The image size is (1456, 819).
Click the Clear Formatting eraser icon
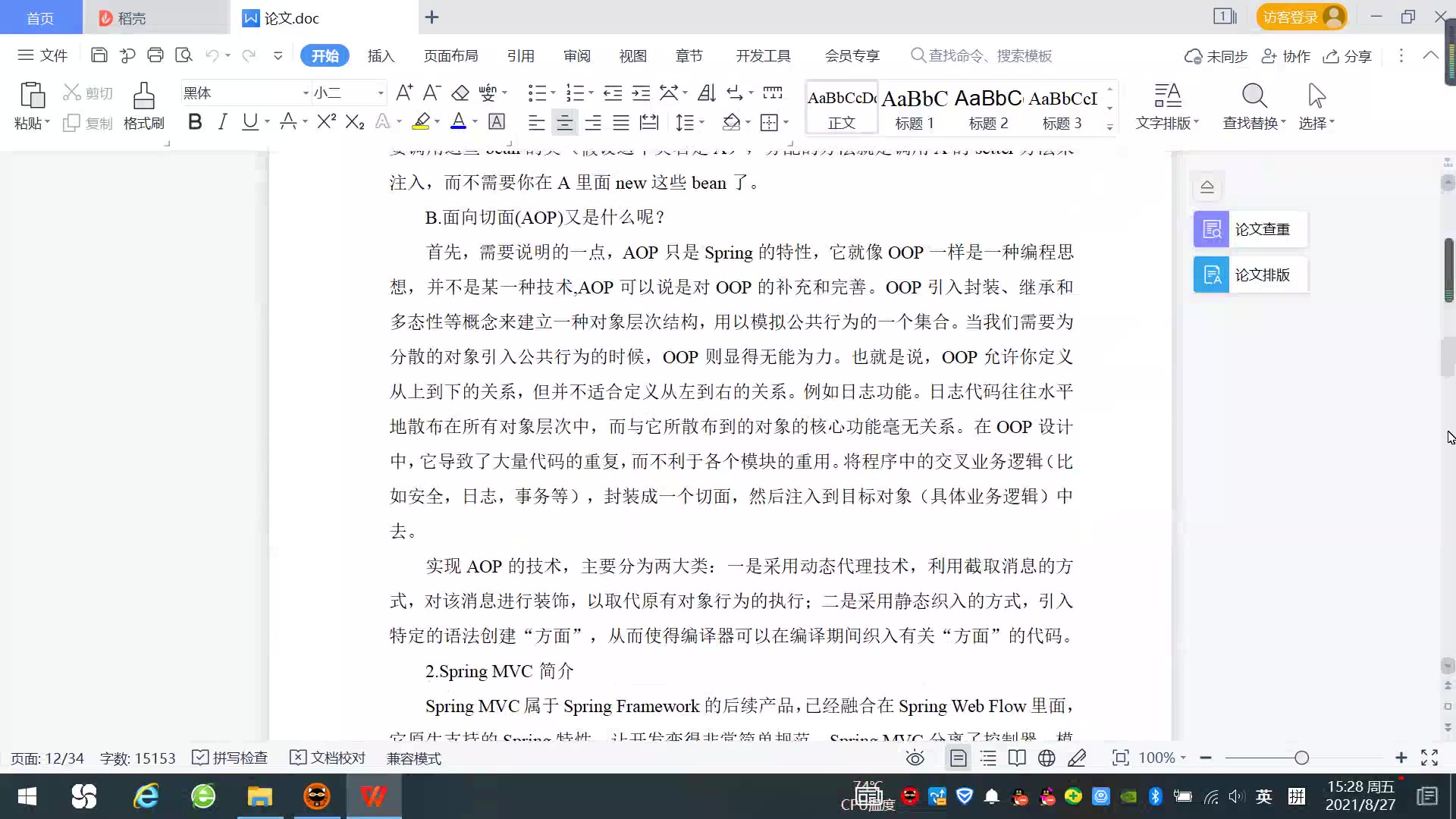(x=460, y=93)
